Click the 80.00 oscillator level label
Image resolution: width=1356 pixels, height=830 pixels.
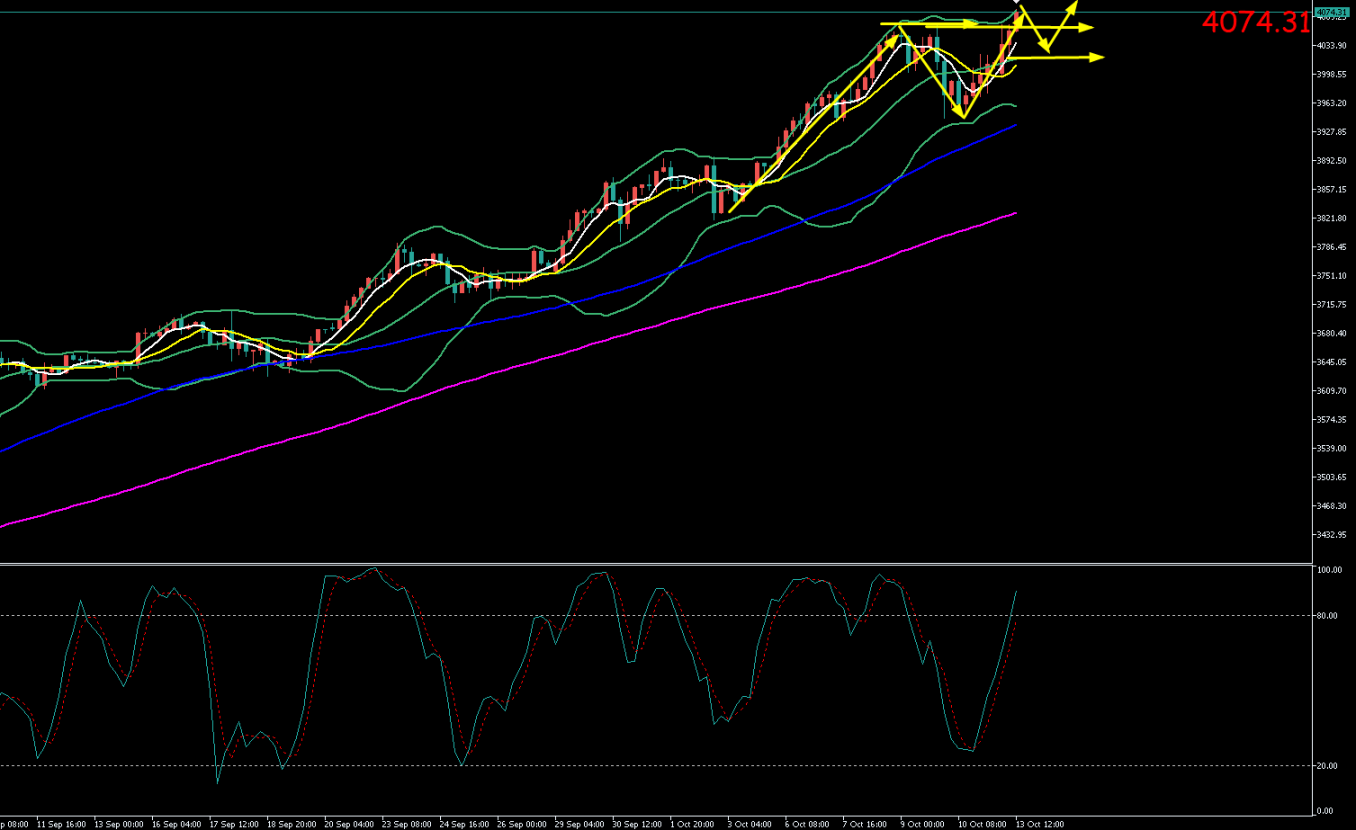(1328, 616)
